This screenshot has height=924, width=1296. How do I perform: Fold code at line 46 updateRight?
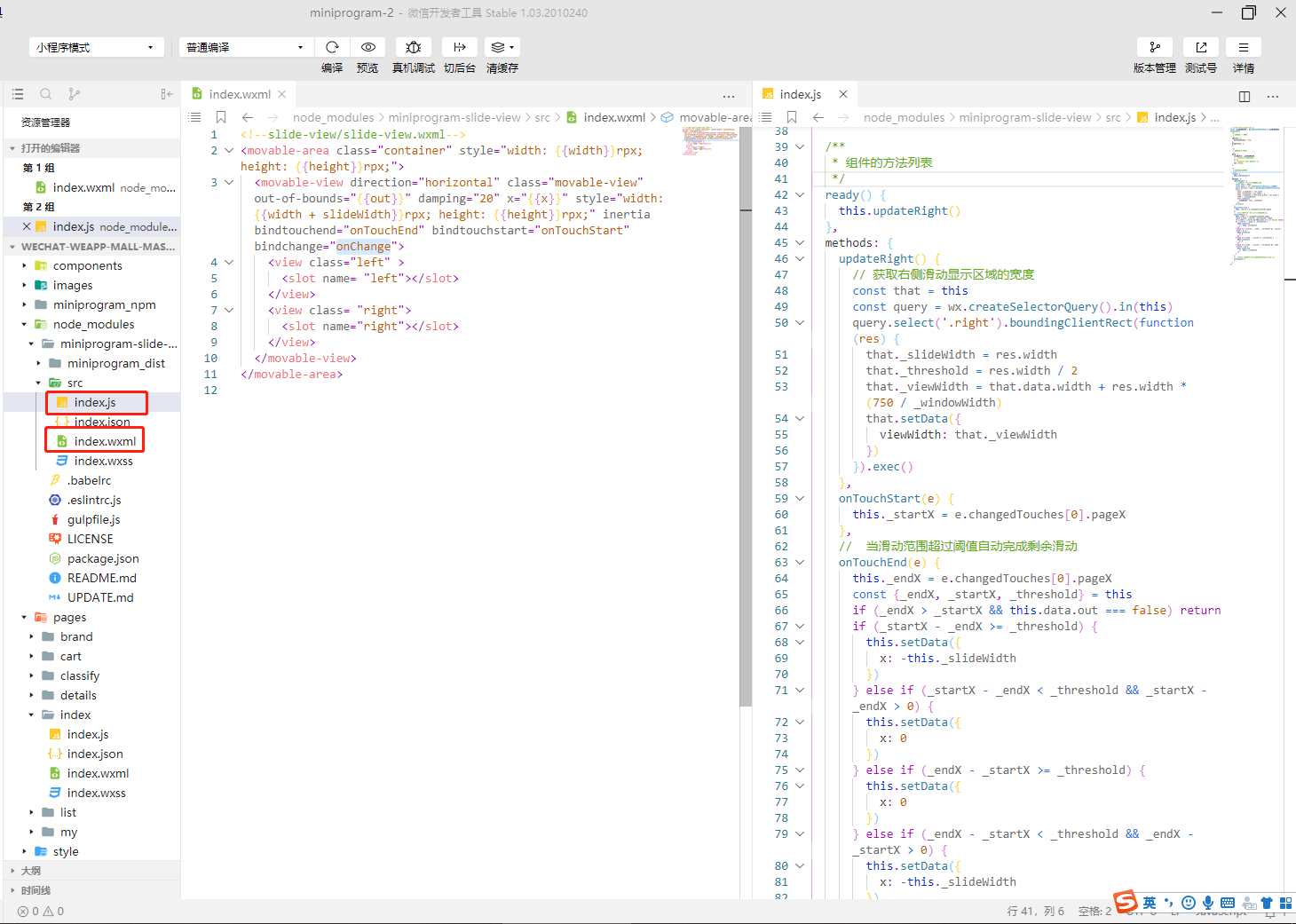(800, 259)
